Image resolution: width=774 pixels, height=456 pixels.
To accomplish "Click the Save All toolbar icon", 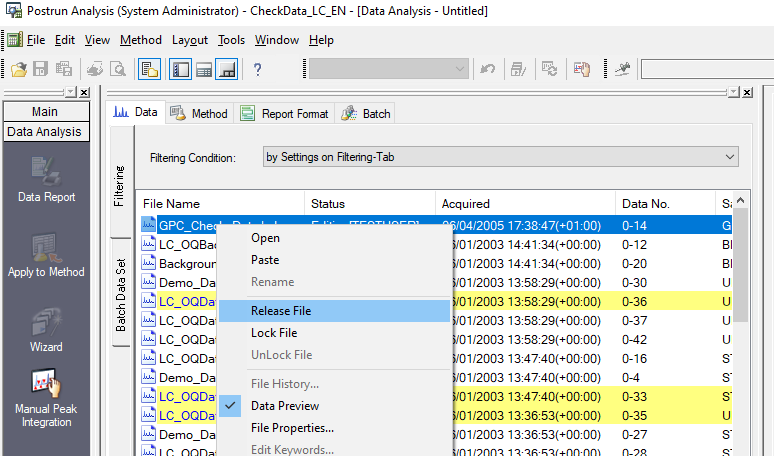I will (64, 69).
